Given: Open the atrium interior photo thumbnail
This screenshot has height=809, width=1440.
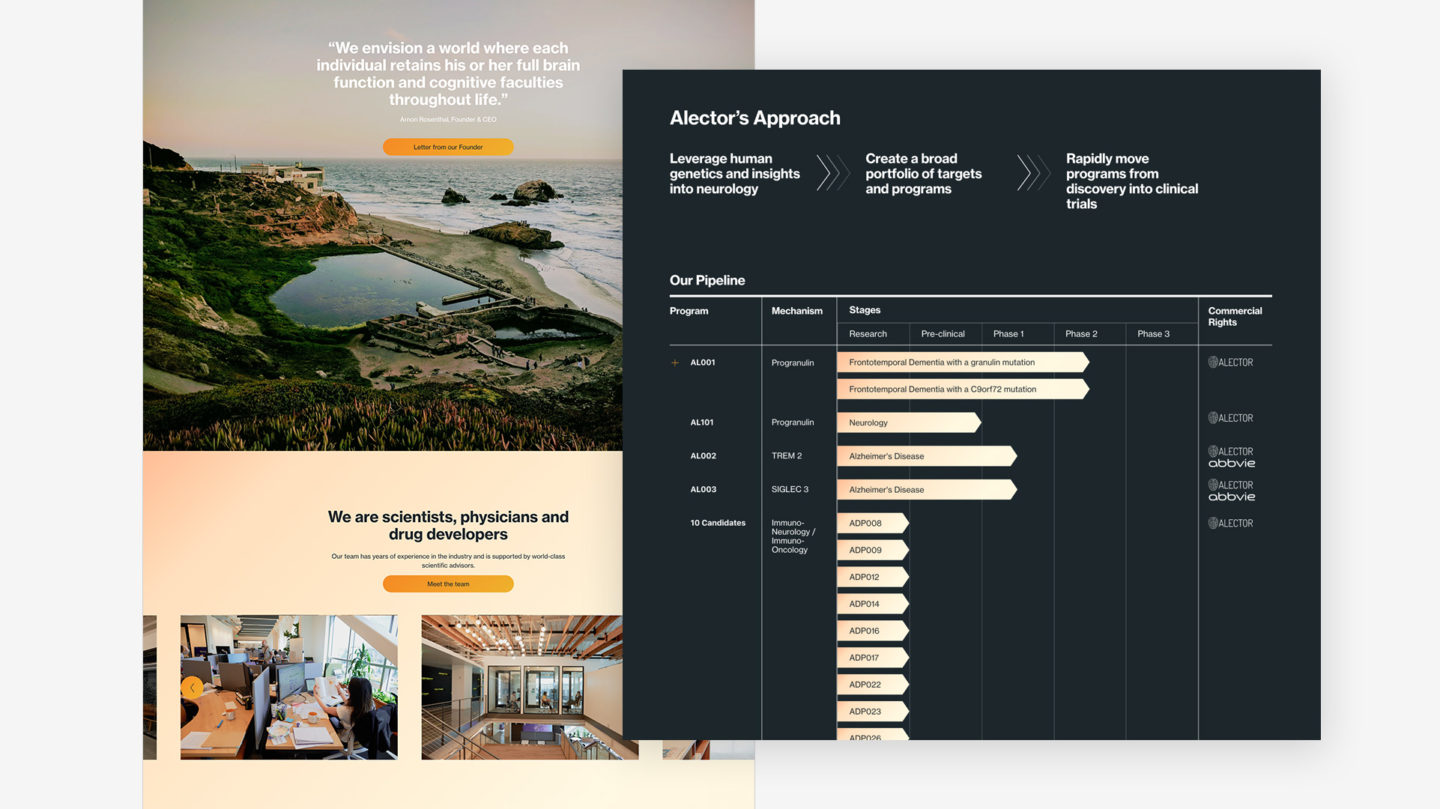Looking at the screenshot, I should pos(522,687).
